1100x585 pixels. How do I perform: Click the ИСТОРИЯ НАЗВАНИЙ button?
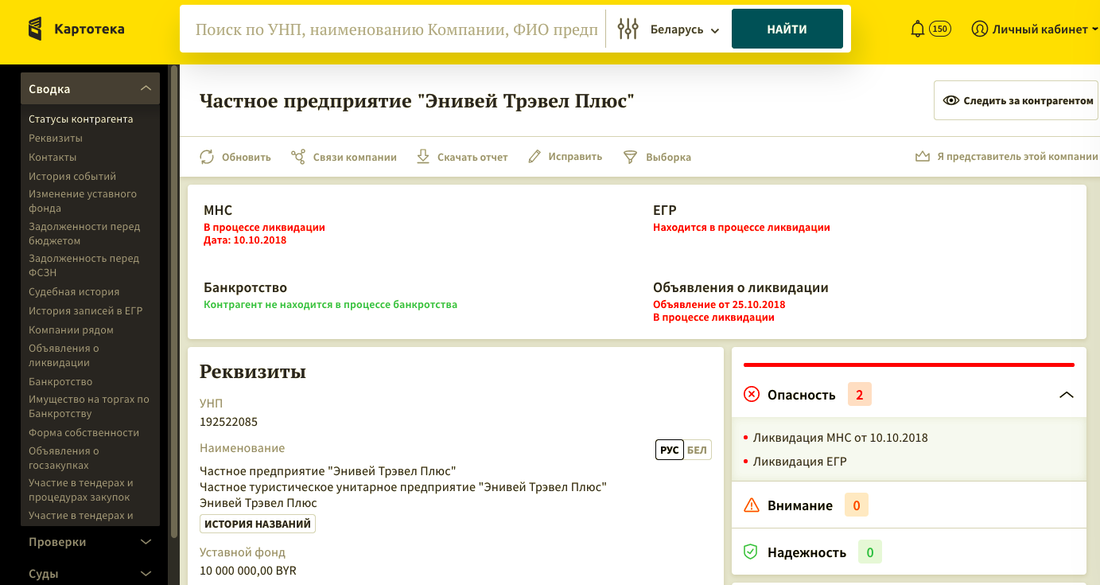pos(257,524)
